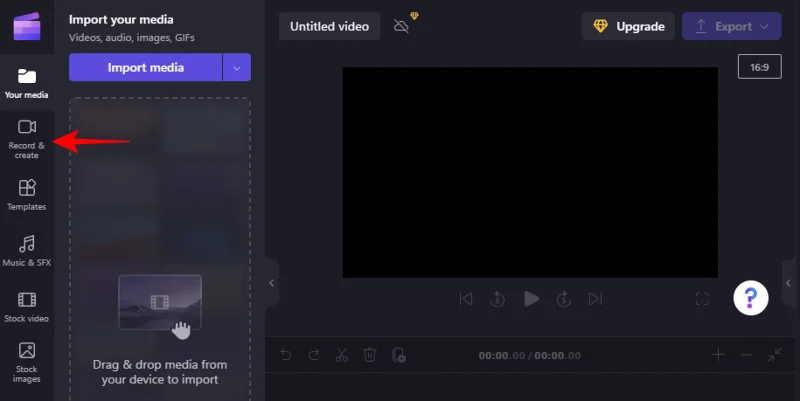800x401 pixels.
Task: Click the scissors split tool
Action: tap(341, 355)
